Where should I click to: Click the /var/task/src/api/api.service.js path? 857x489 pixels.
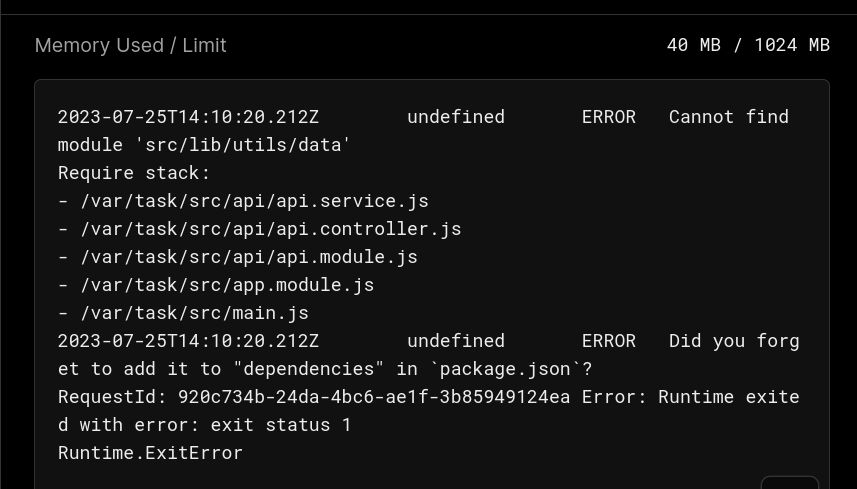tap(255, 201)
